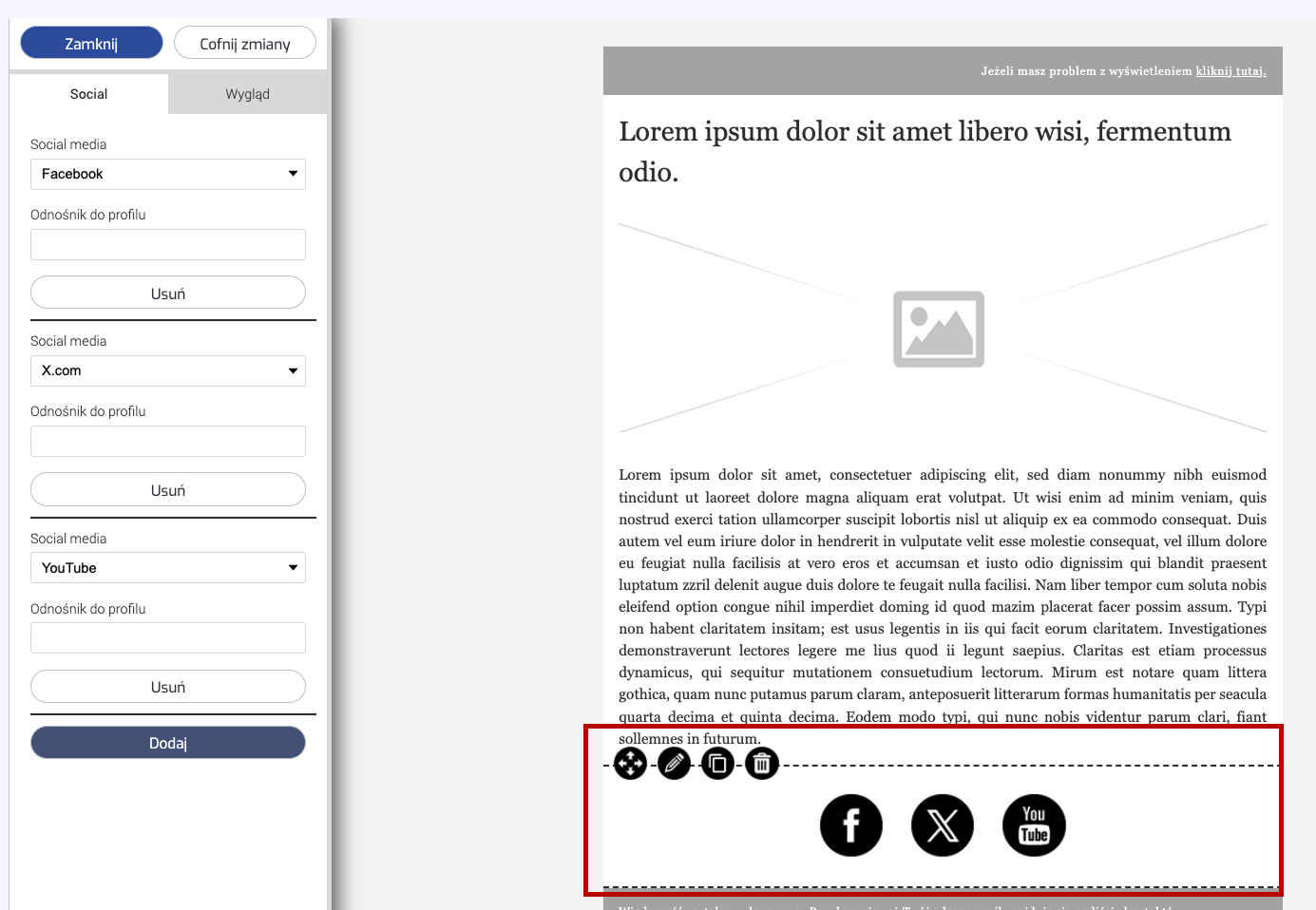Image resolution: width=1316 pixels, height=910 pixels.
Task: Click the trash delete block icon
Action: click(x=761, y=763)
